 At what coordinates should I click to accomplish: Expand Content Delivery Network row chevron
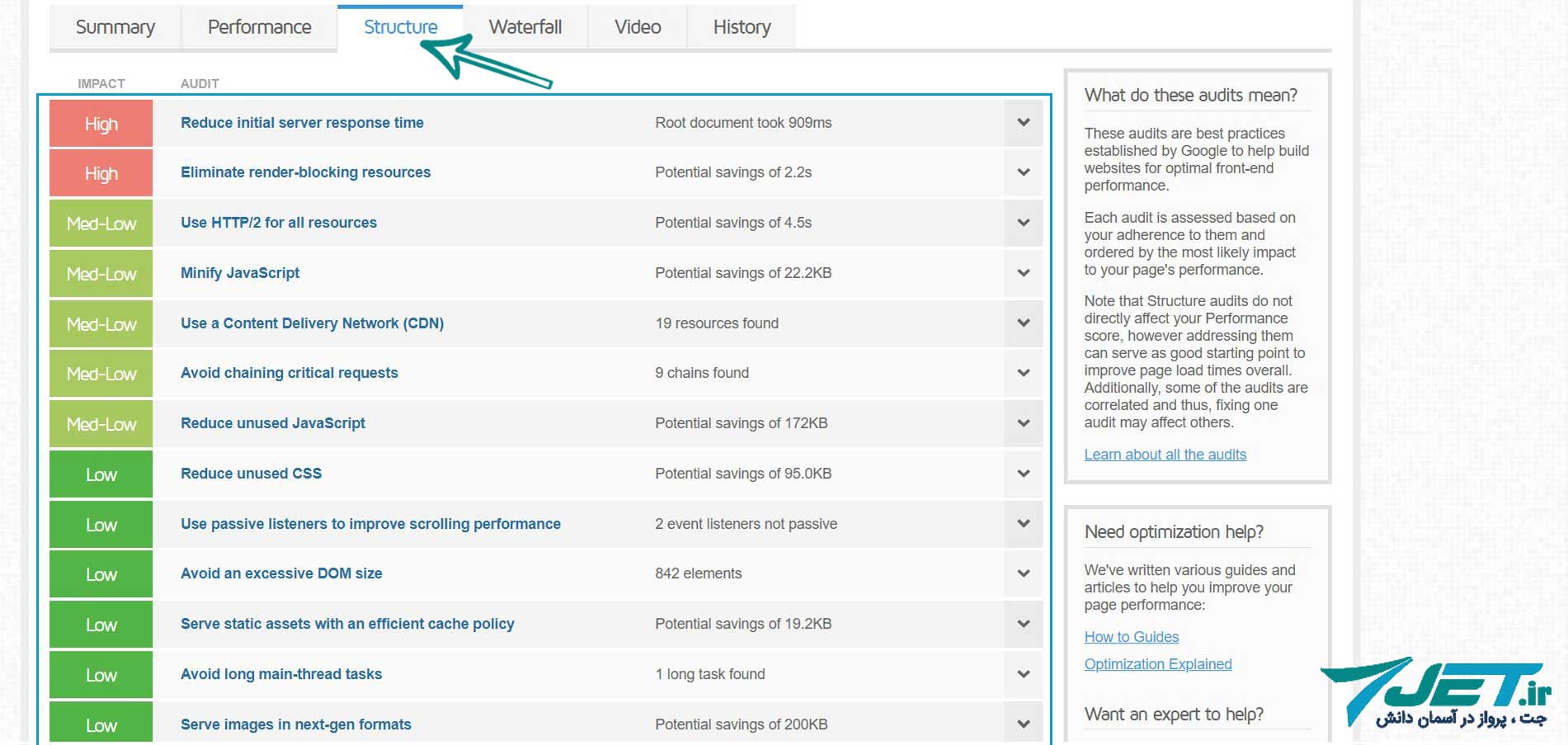1024,323
